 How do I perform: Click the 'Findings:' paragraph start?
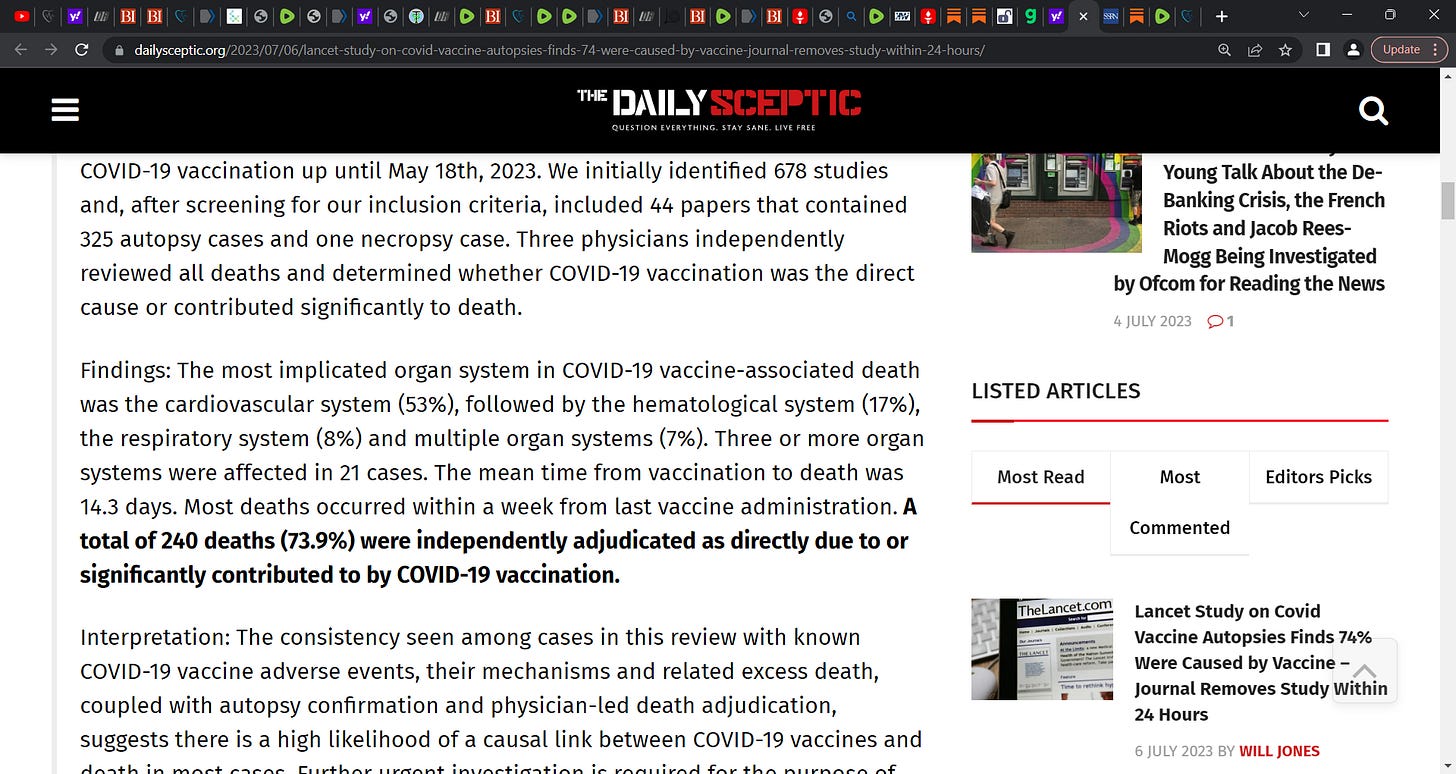point(126,370)
